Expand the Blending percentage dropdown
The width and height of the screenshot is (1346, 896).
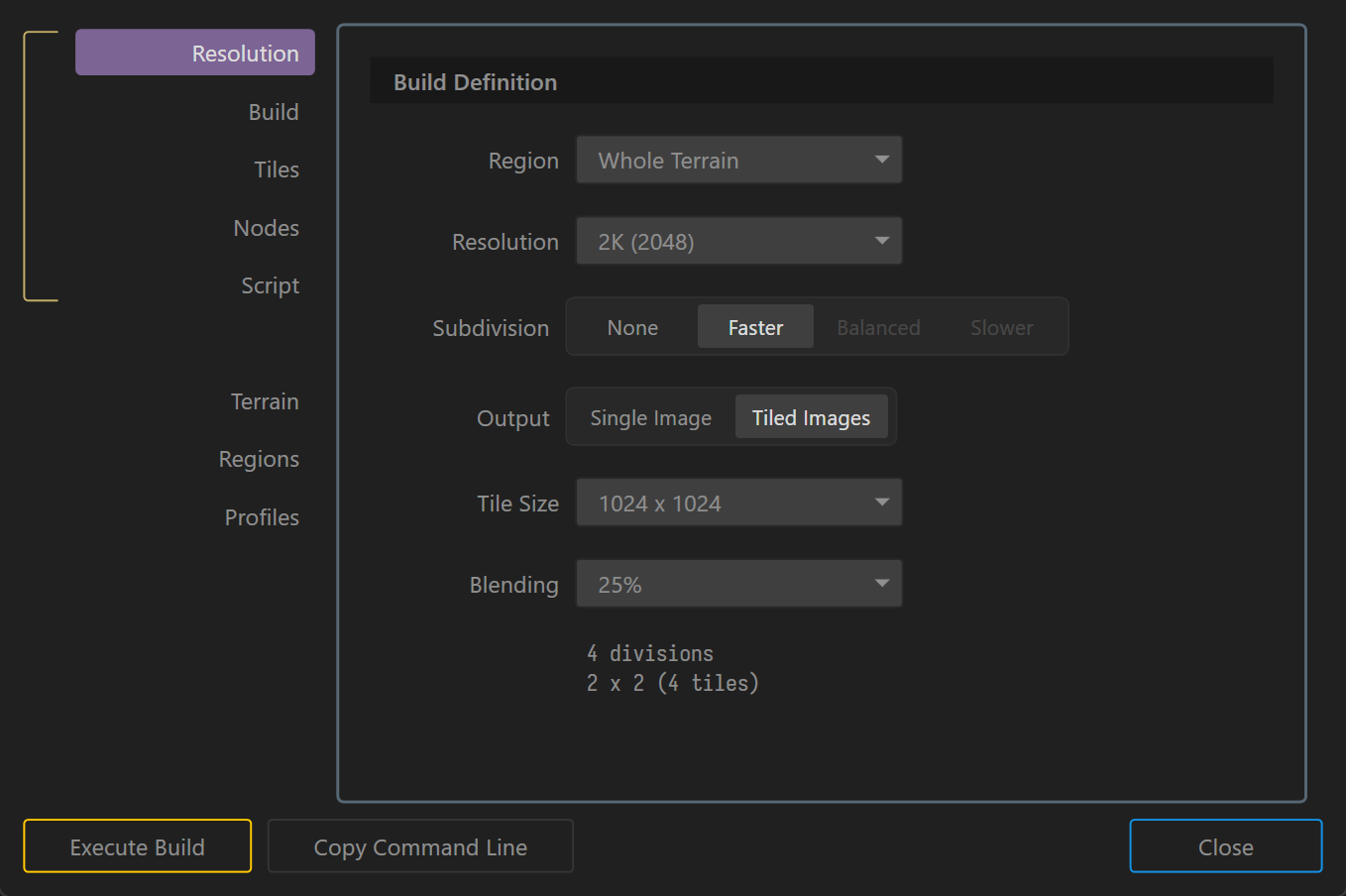(x=738, y=585)
